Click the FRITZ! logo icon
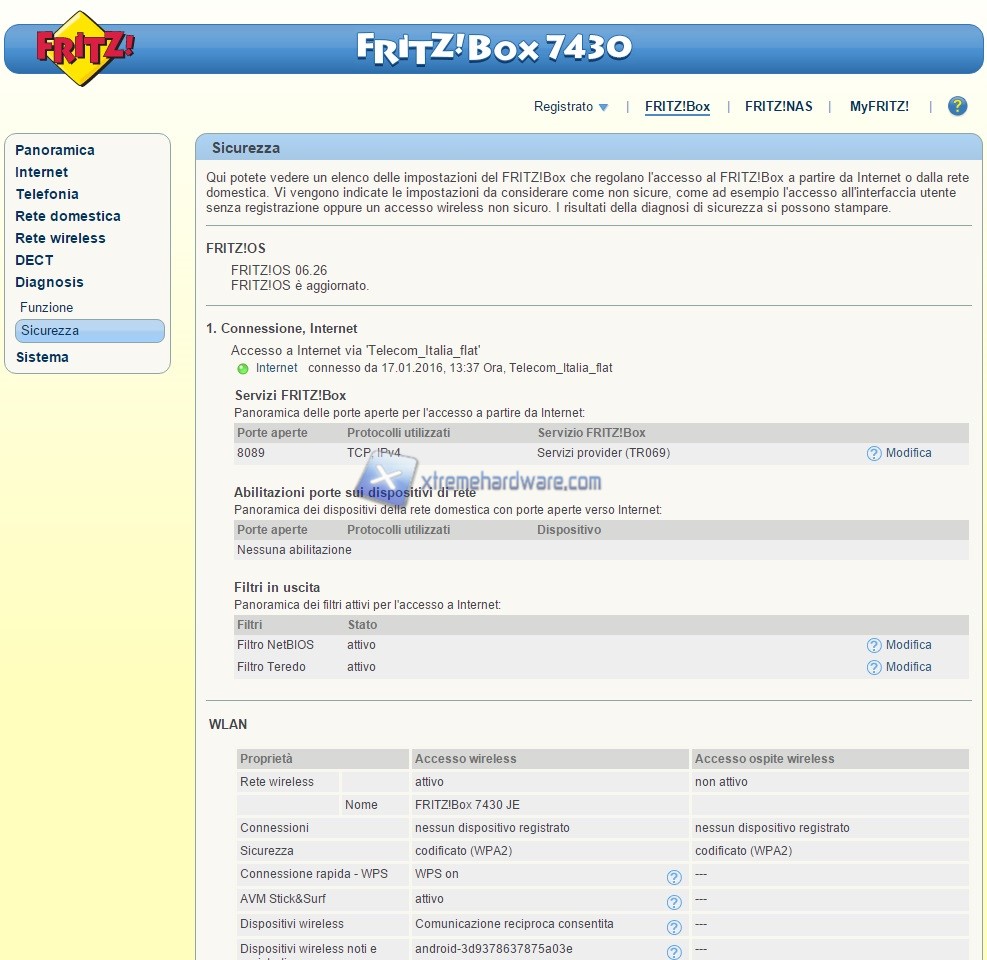987x960 pixels. [84, 48]
